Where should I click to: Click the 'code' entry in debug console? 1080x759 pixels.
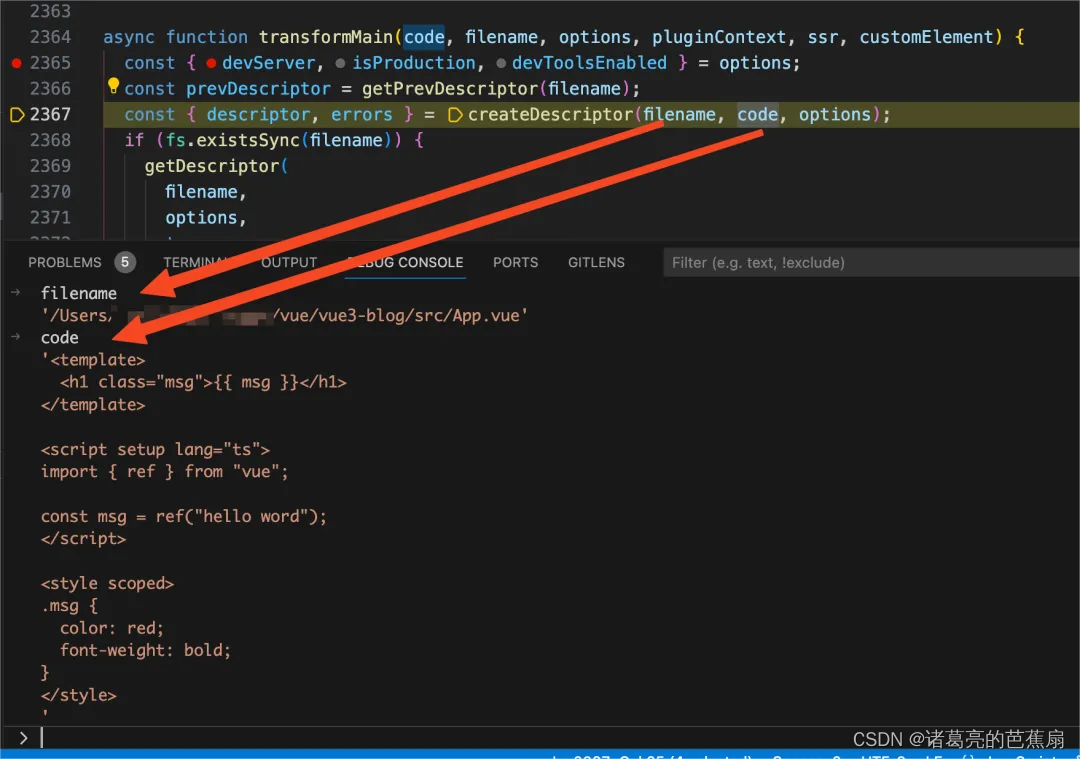(x=59, y=337)
